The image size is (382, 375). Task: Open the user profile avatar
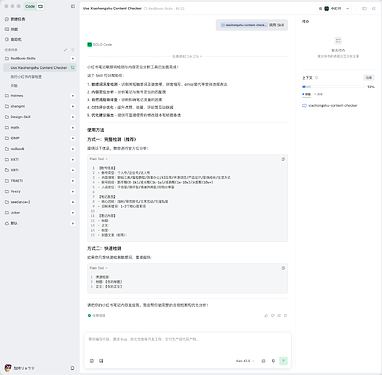(8, 368)
